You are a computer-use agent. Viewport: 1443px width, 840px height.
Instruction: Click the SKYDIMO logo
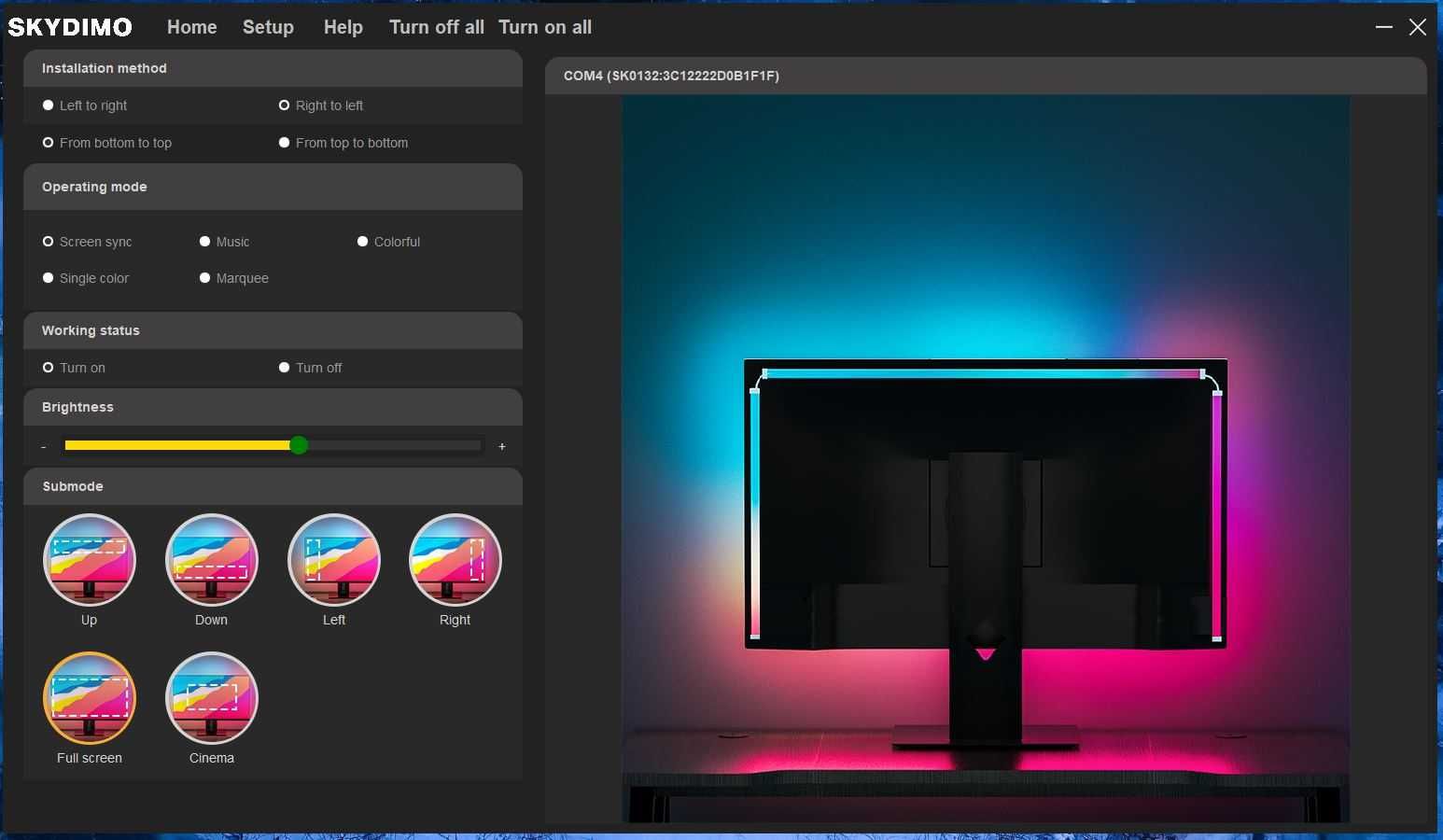70,27
